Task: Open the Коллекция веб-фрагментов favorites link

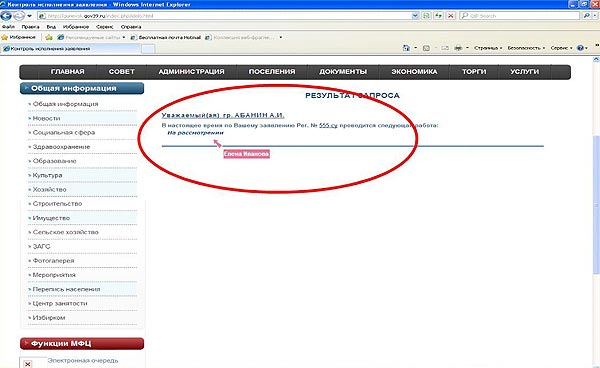Action: tap(240, 37)
